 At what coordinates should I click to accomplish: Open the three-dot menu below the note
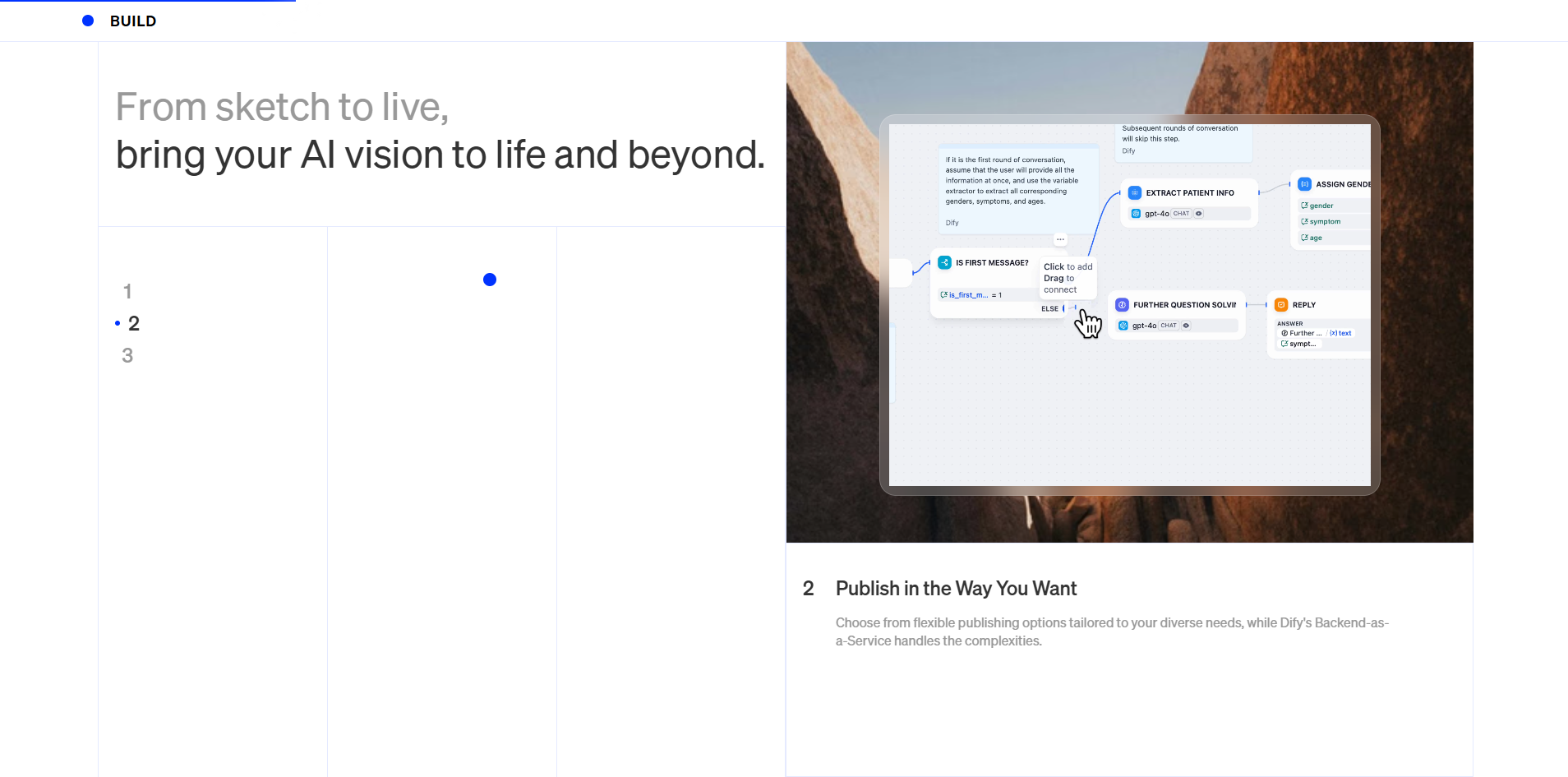1060,239
